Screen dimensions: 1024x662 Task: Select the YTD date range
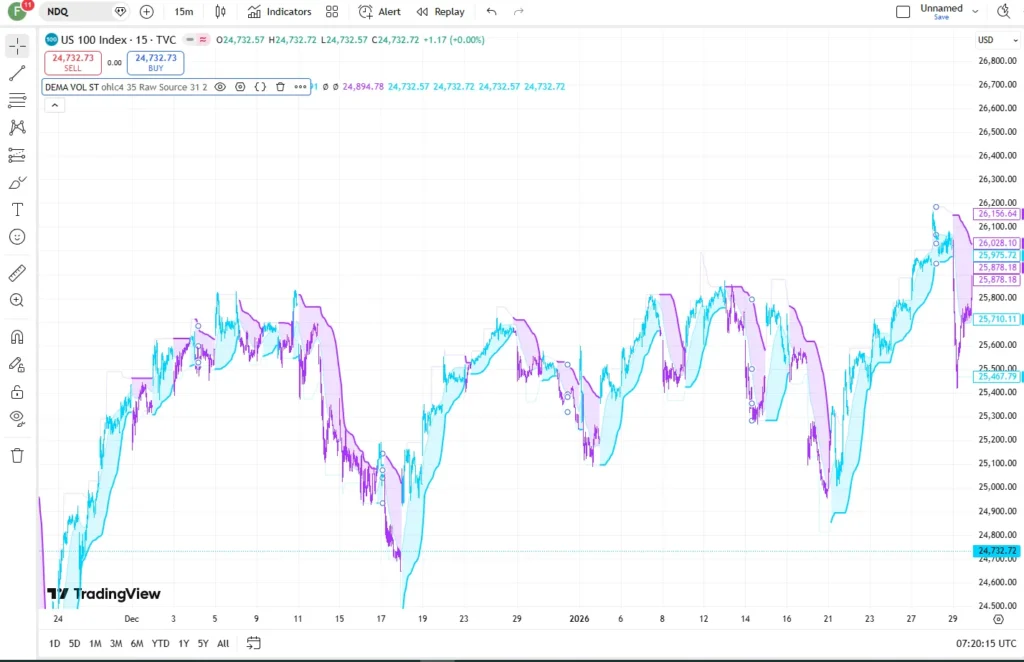(161, 644)
